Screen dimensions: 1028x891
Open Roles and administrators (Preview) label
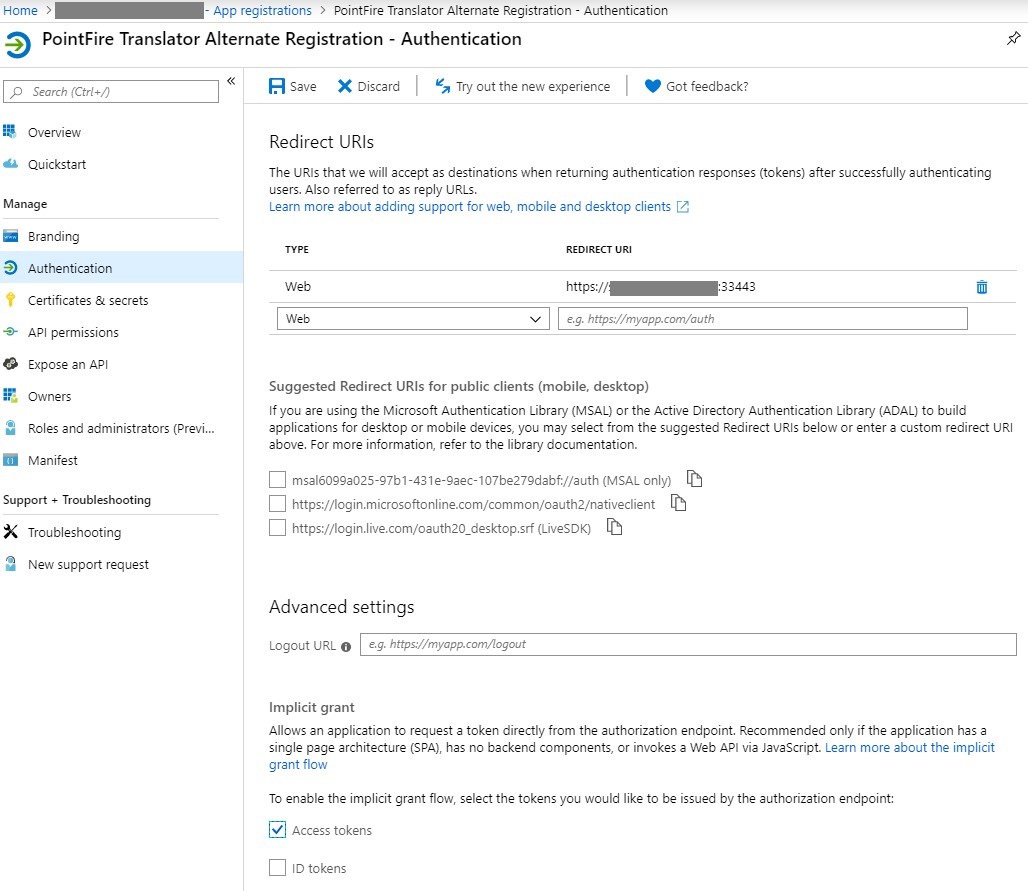click(x=121, y=429)
